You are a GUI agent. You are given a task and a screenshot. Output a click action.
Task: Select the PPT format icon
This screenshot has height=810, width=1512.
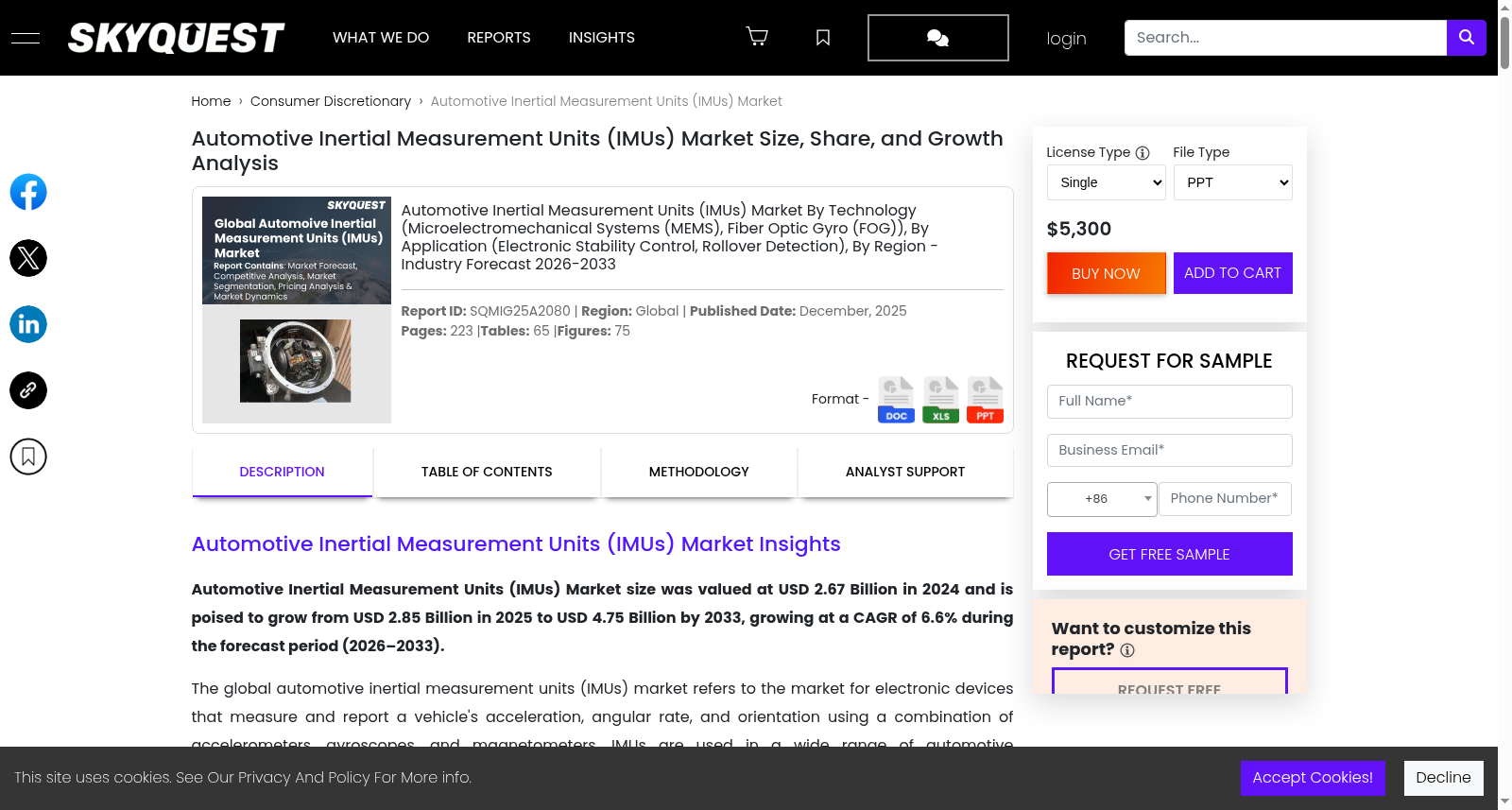click(x=985, y=400)
